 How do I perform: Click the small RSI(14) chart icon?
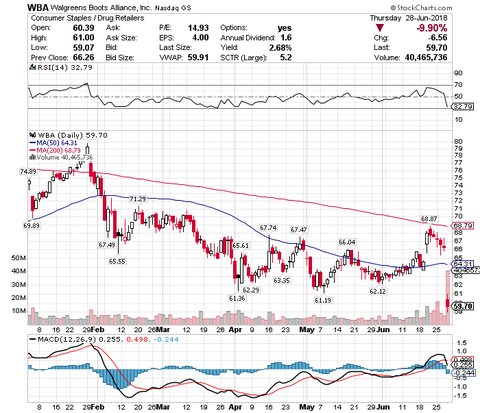[x=32, y=67]
